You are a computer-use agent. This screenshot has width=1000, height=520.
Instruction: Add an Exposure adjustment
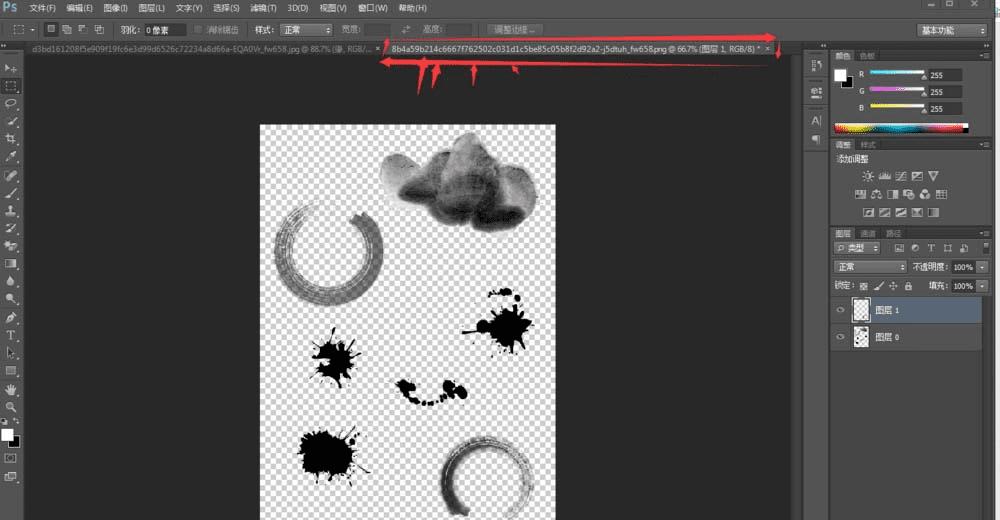[x=917, y=176]
